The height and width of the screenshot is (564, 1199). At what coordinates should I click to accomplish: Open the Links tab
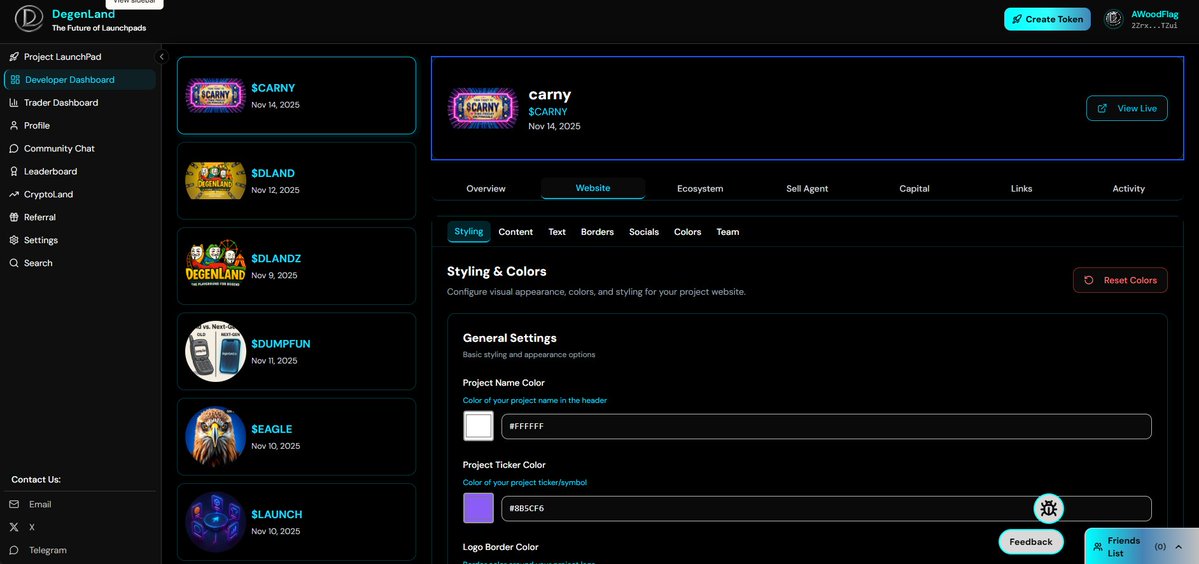coord(1021,189)
